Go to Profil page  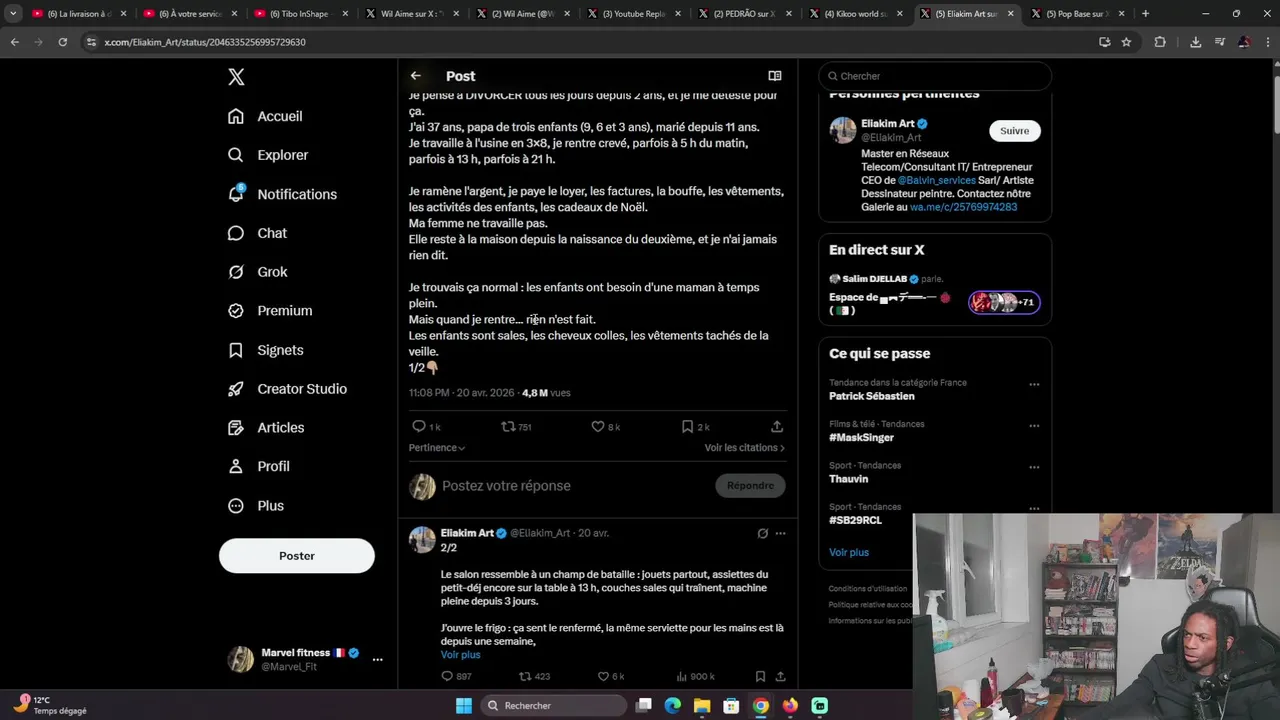point(258,466)
